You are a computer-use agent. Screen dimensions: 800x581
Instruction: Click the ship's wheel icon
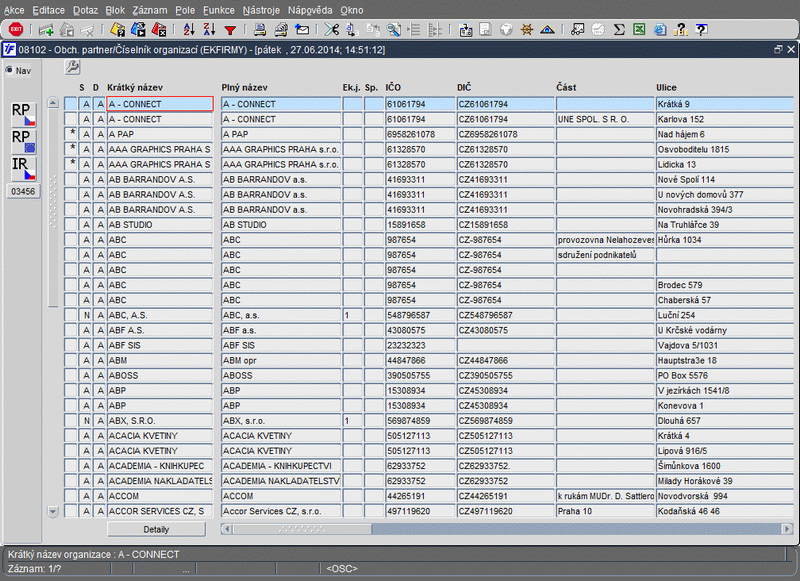tap(527, 30)
